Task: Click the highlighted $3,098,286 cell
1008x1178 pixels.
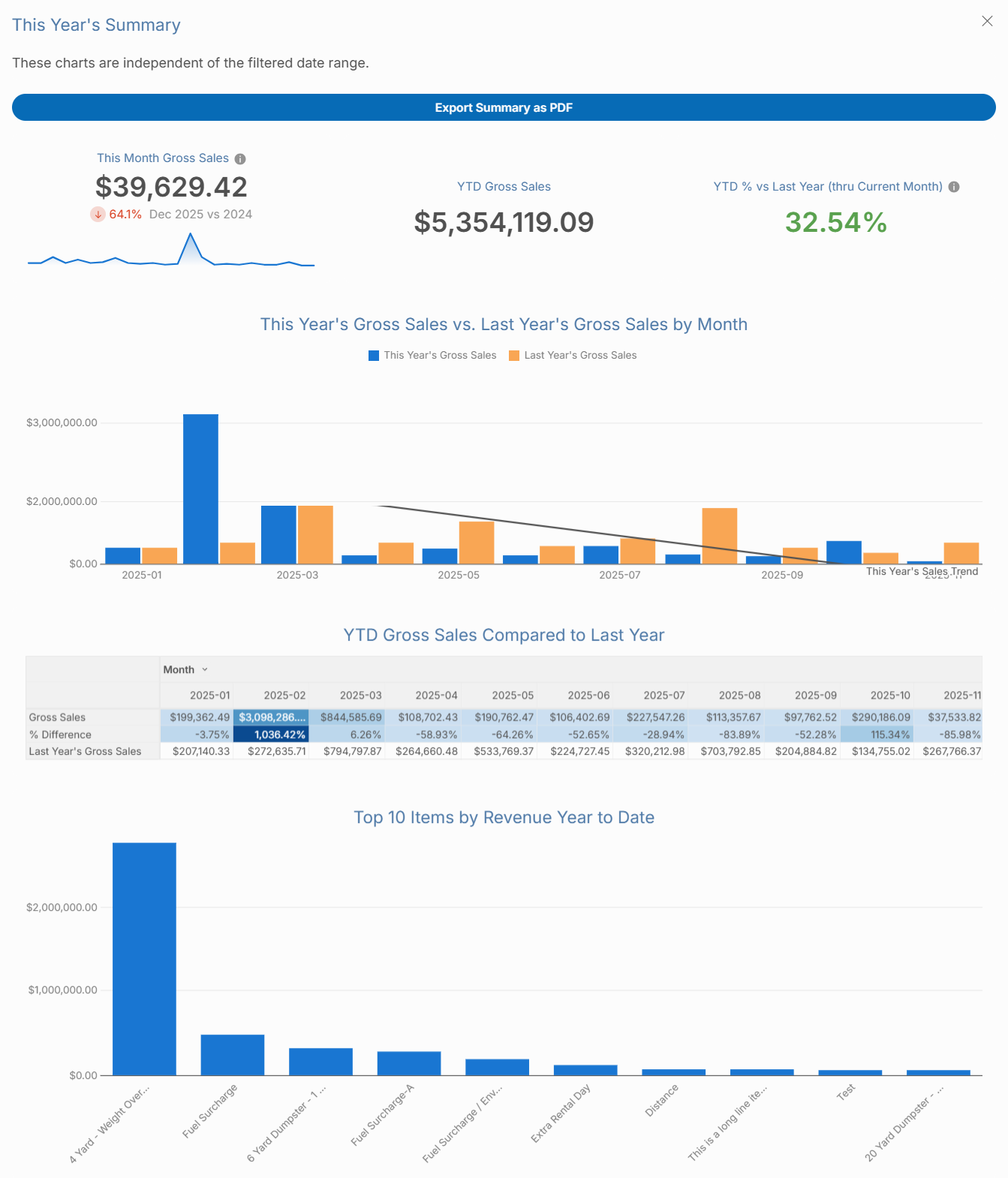Action: coord(272,717)
